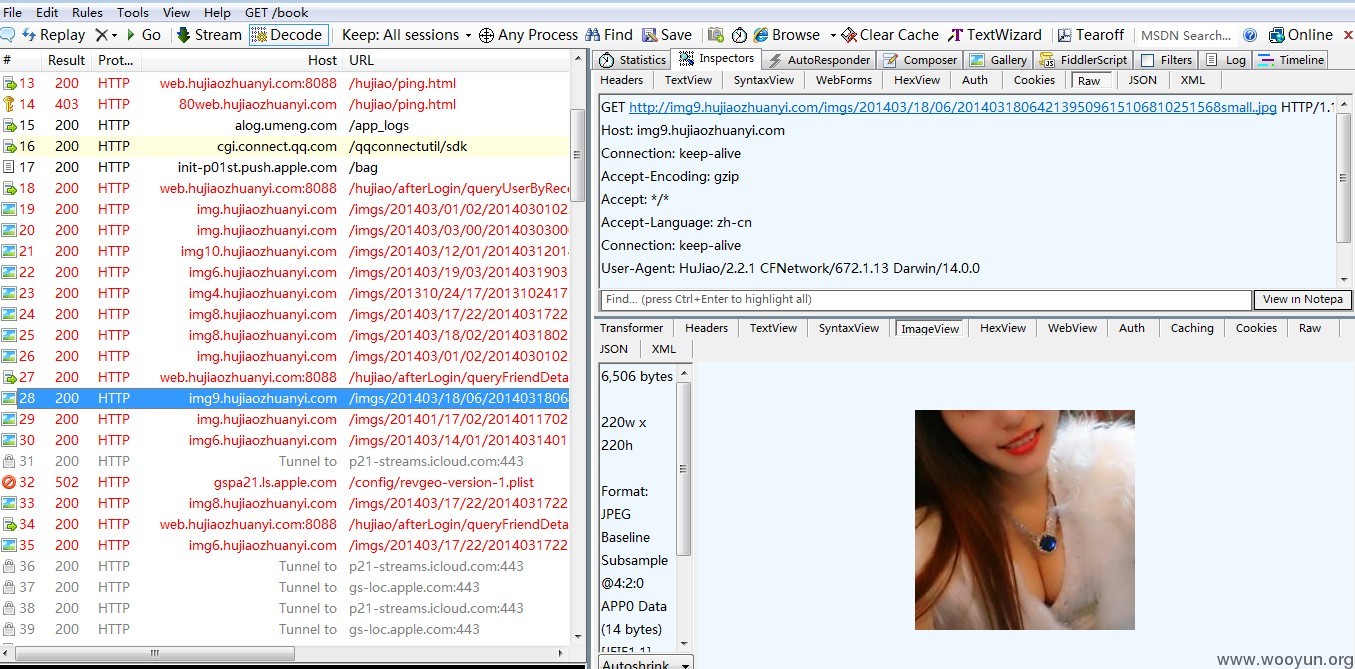Open the img9.hujiaozhuanyi.com request URL link
The image size is (1355, 669).
[x=953, y=107]
